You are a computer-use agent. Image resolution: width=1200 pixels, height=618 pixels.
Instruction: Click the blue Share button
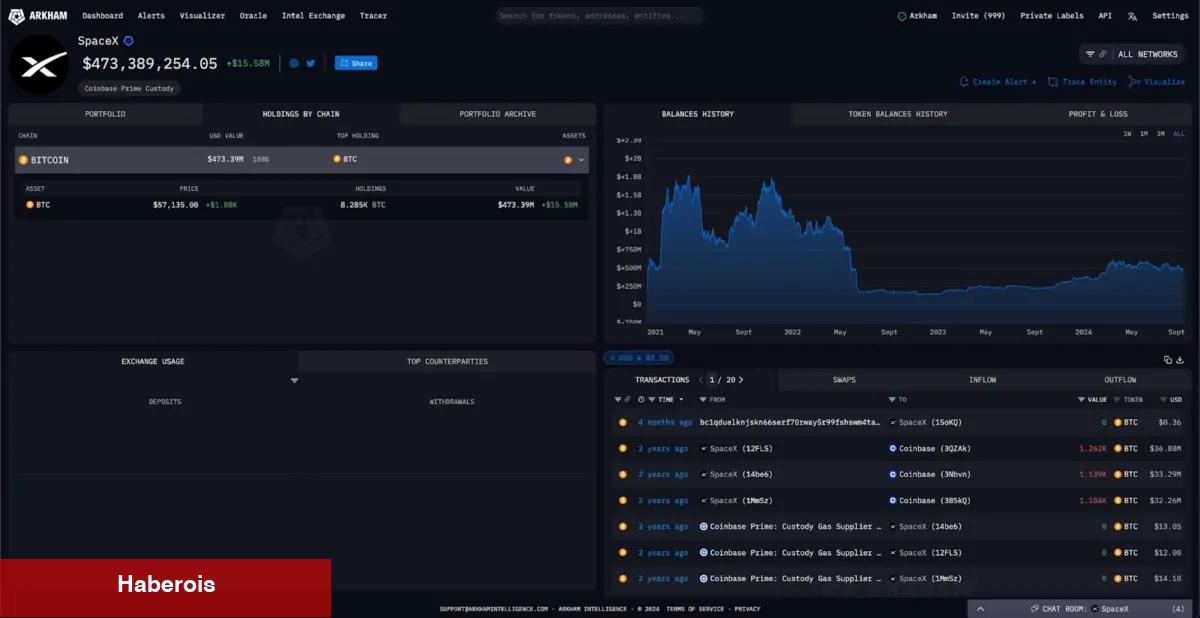pyautogui.click(x=356, y=63)
